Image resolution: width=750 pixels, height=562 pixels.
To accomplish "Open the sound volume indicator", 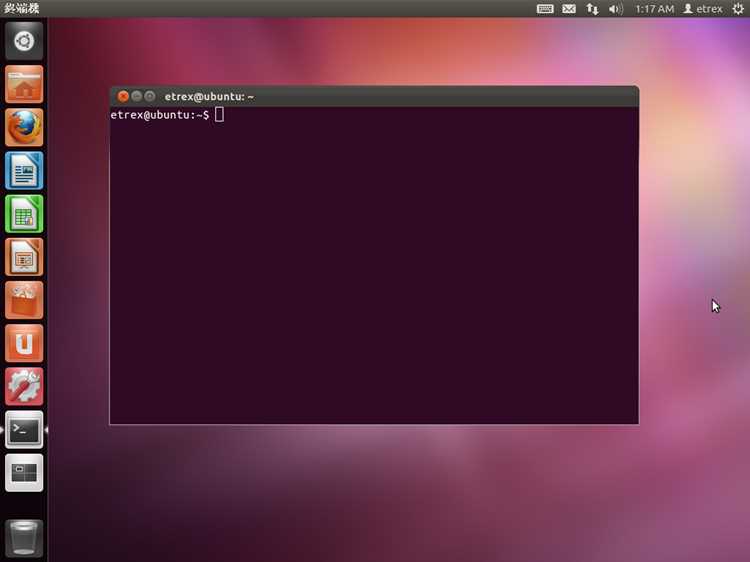I will (616, 9).
